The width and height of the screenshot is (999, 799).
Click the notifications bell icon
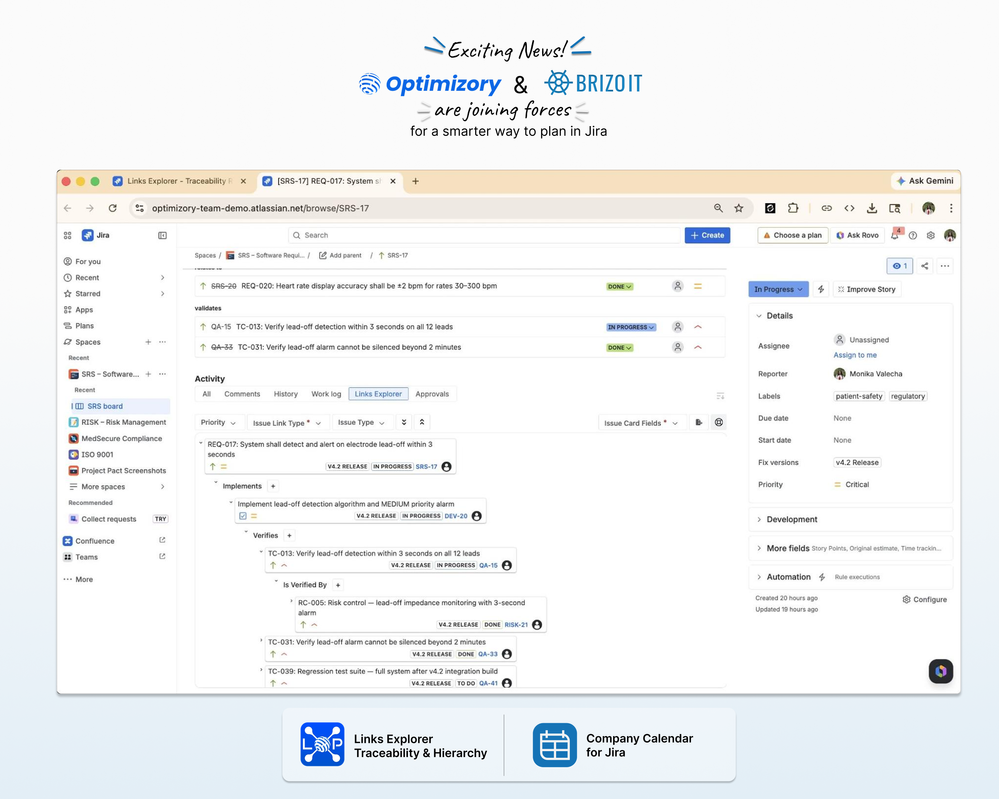point(895,235)
